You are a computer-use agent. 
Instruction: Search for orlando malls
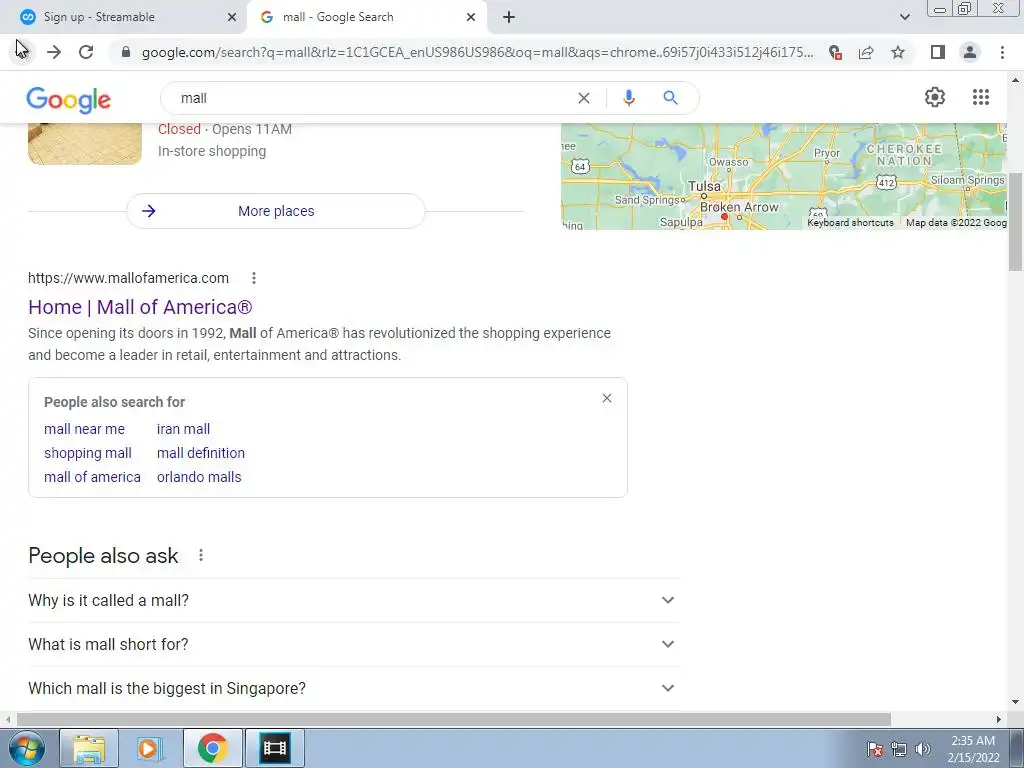[x=199, y=477]
